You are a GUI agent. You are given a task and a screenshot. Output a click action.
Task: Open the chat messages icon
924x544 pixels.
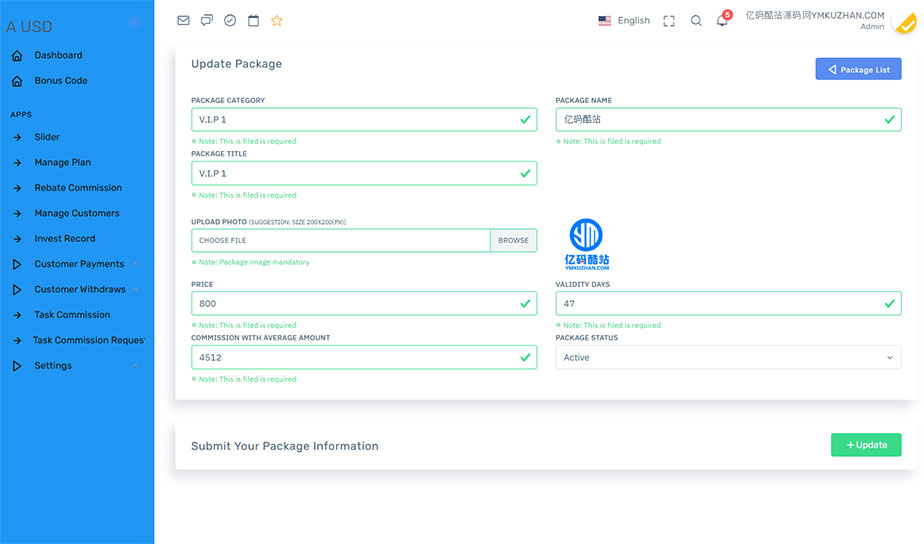point(207,20)
